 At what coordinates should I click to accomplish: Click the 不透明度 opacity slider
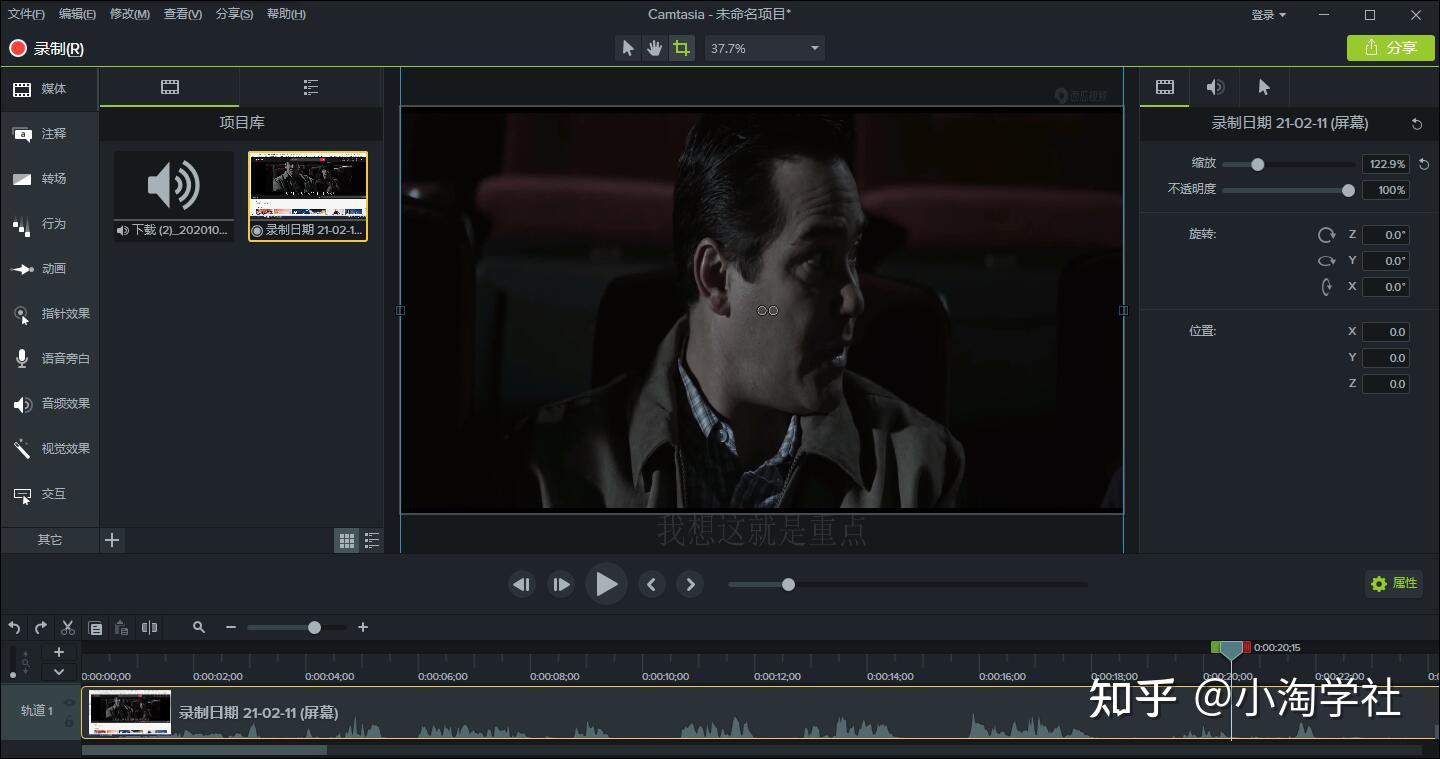[1288, 190]
